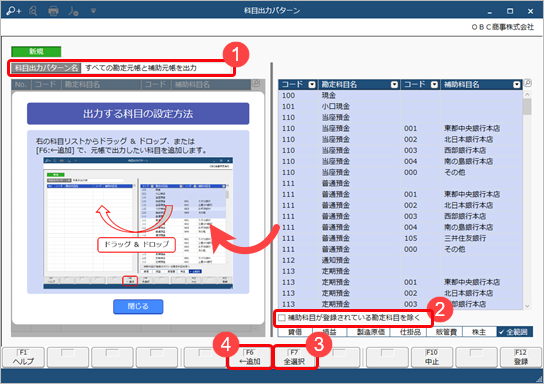
Task: Click the 出力する科目の設定方法 heading banner
Action: pyautogui.click(x=138, y=113)
